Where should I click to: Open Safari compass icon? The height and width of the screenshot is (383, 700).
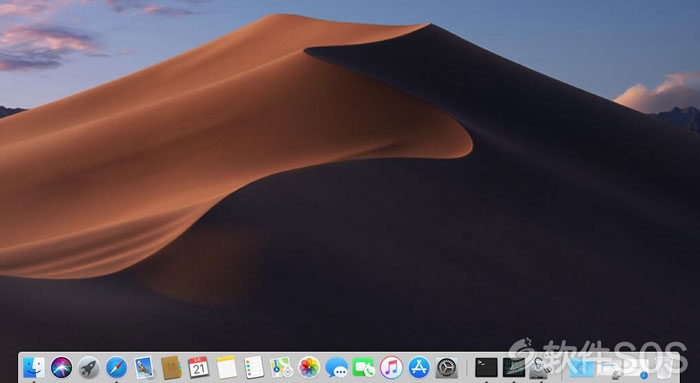pyautogui.click(x=117, y=367)
